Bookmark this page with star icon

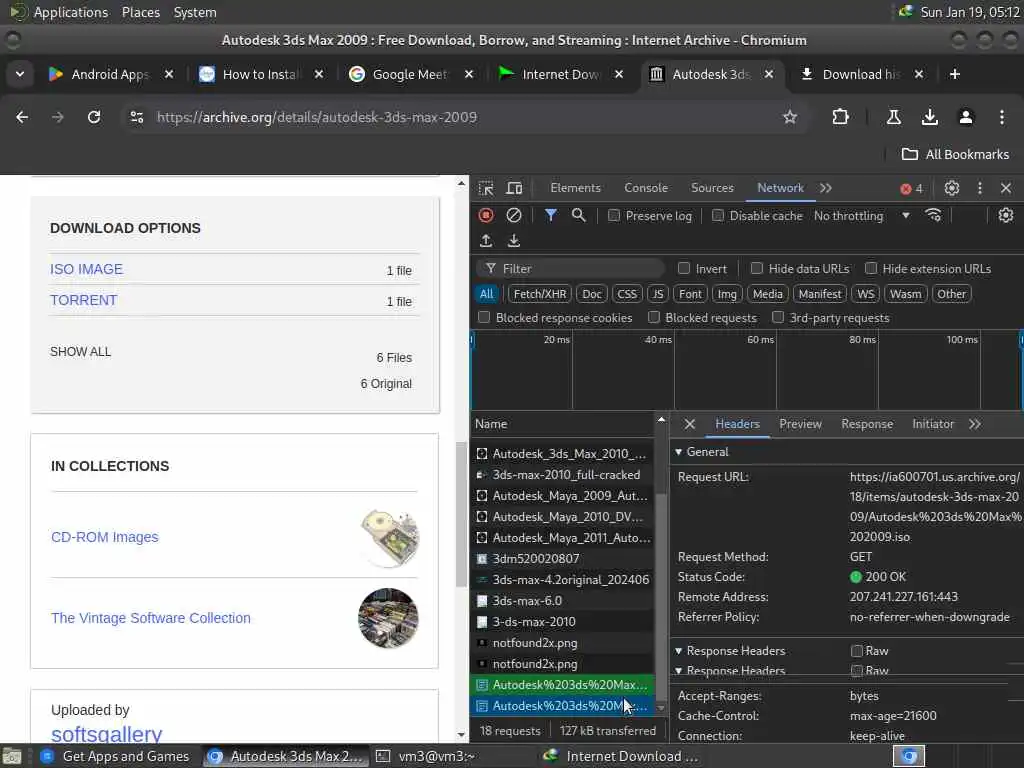pyautogui.click(x=790, y=117)
